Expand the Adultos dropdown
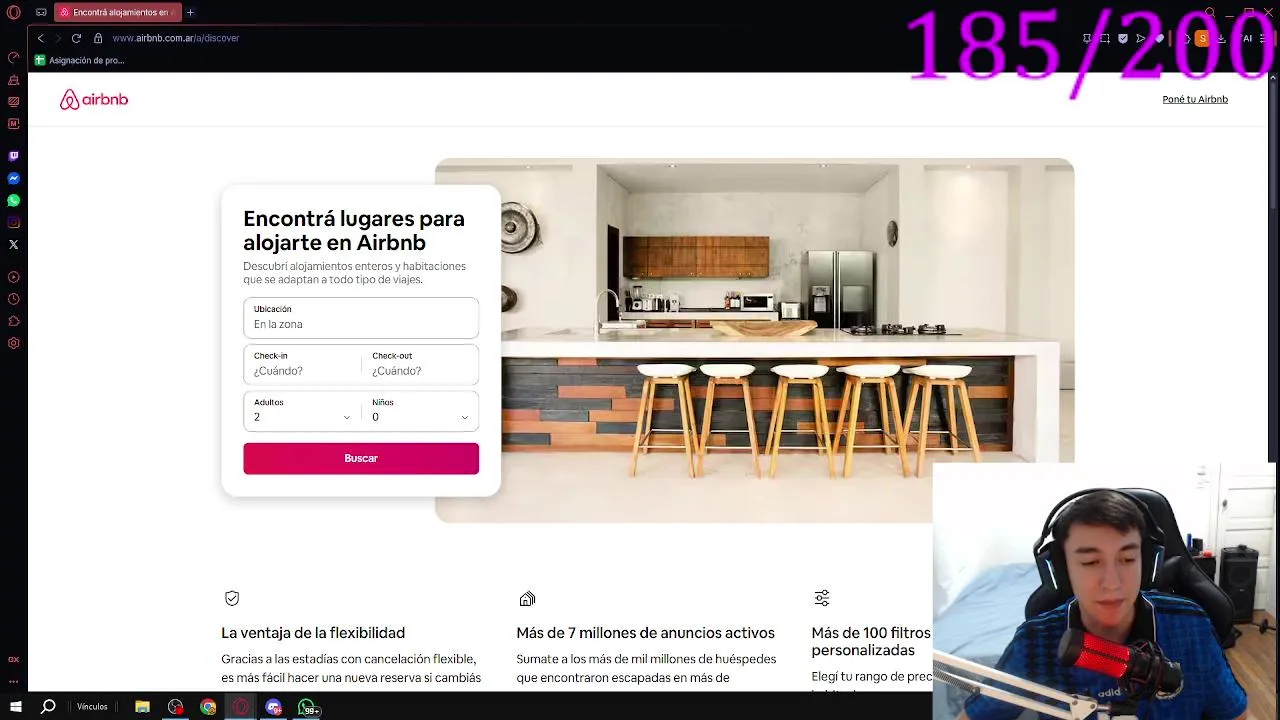Screen dimensions: 1280x720 [x=302, y=410]
